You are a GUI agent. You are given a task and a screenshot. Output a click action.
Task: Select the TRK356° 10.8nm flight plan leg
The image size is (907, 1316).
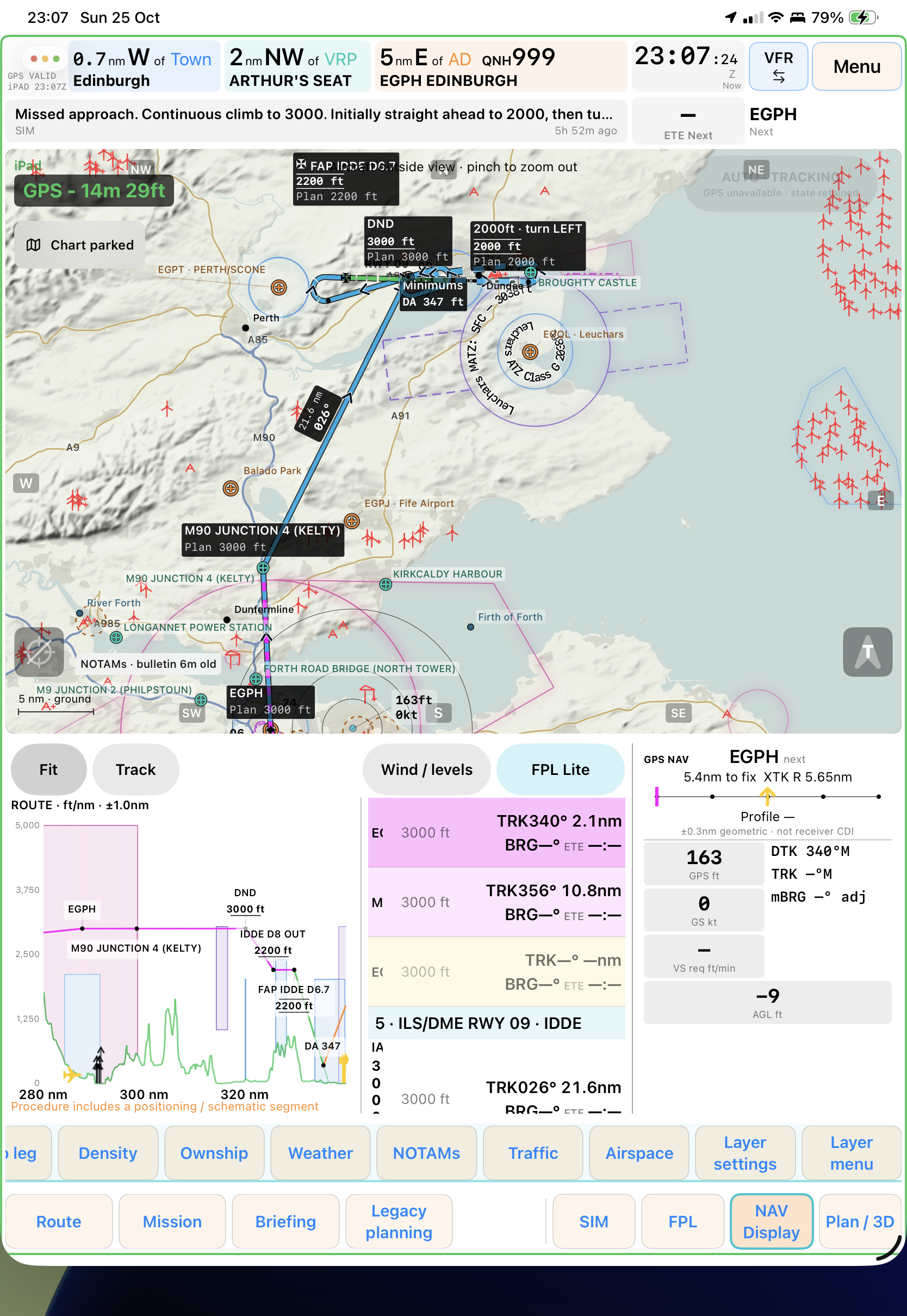point(496,902)
